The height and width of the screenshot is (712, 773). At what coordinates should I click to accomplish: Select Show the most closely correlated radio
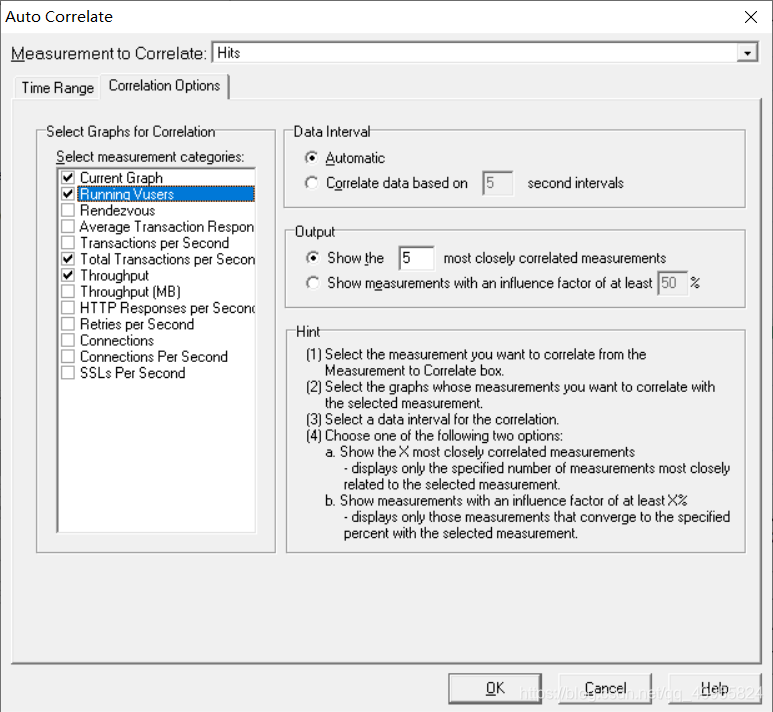click(313, 258)
